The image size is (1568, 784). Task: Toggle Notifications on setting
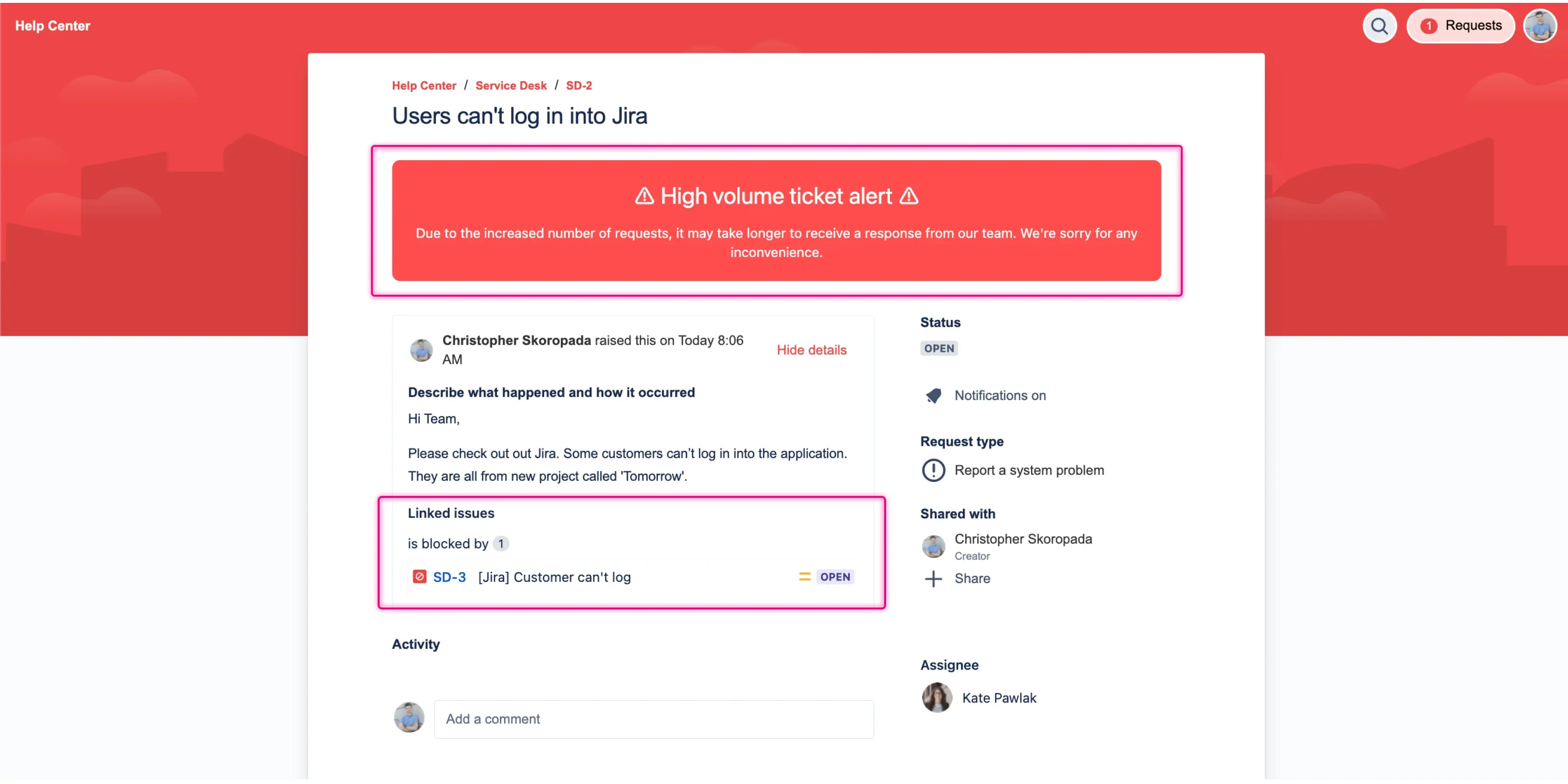[x=1000, y=396]
